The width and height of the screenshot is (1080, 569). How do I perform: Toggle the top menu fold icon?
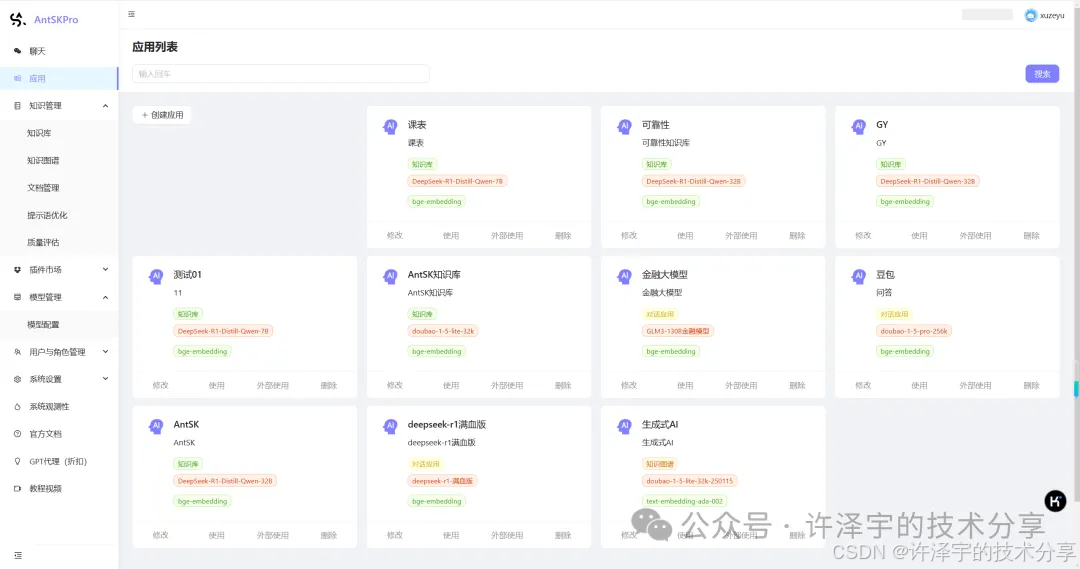tap(132, 14)
